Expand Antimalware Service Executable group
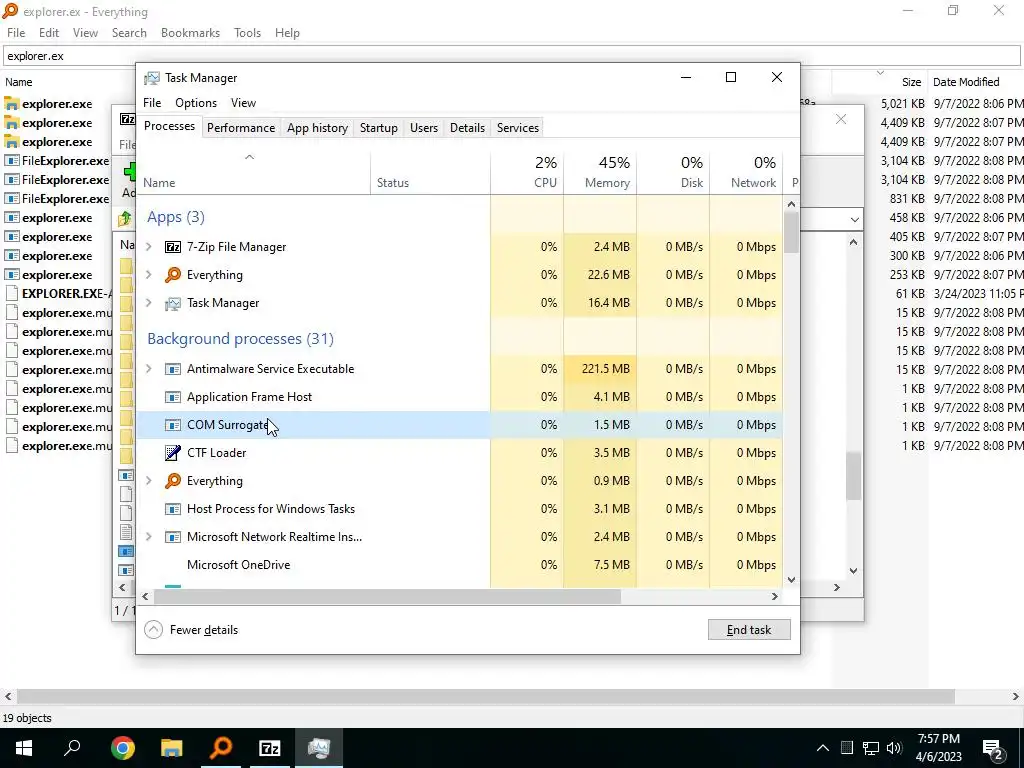This screenshot has height=768, width=1024. point(149,369)
